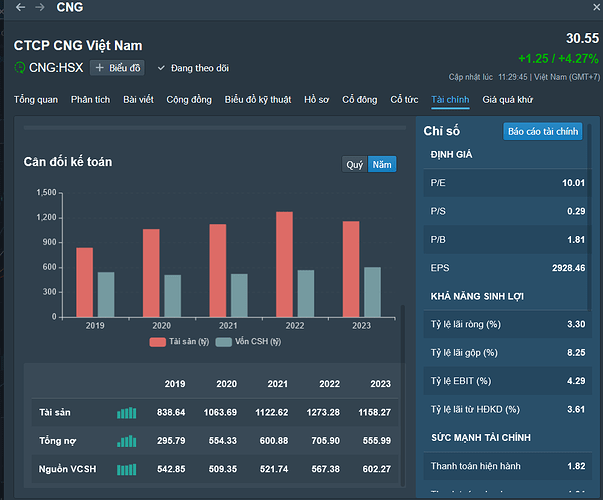
Task: Open the Cổ đông tab
Action: [x=360, y=100]
